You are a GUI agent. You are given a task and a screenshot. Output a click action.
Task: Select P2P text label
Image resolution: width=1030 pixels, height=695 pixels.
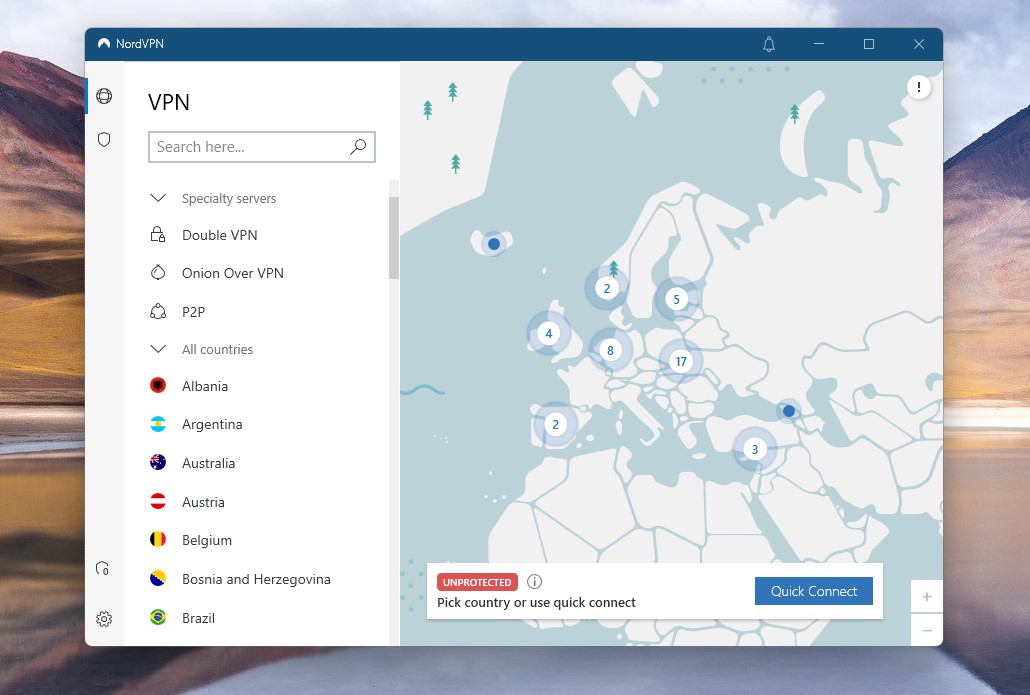(193, 312)
